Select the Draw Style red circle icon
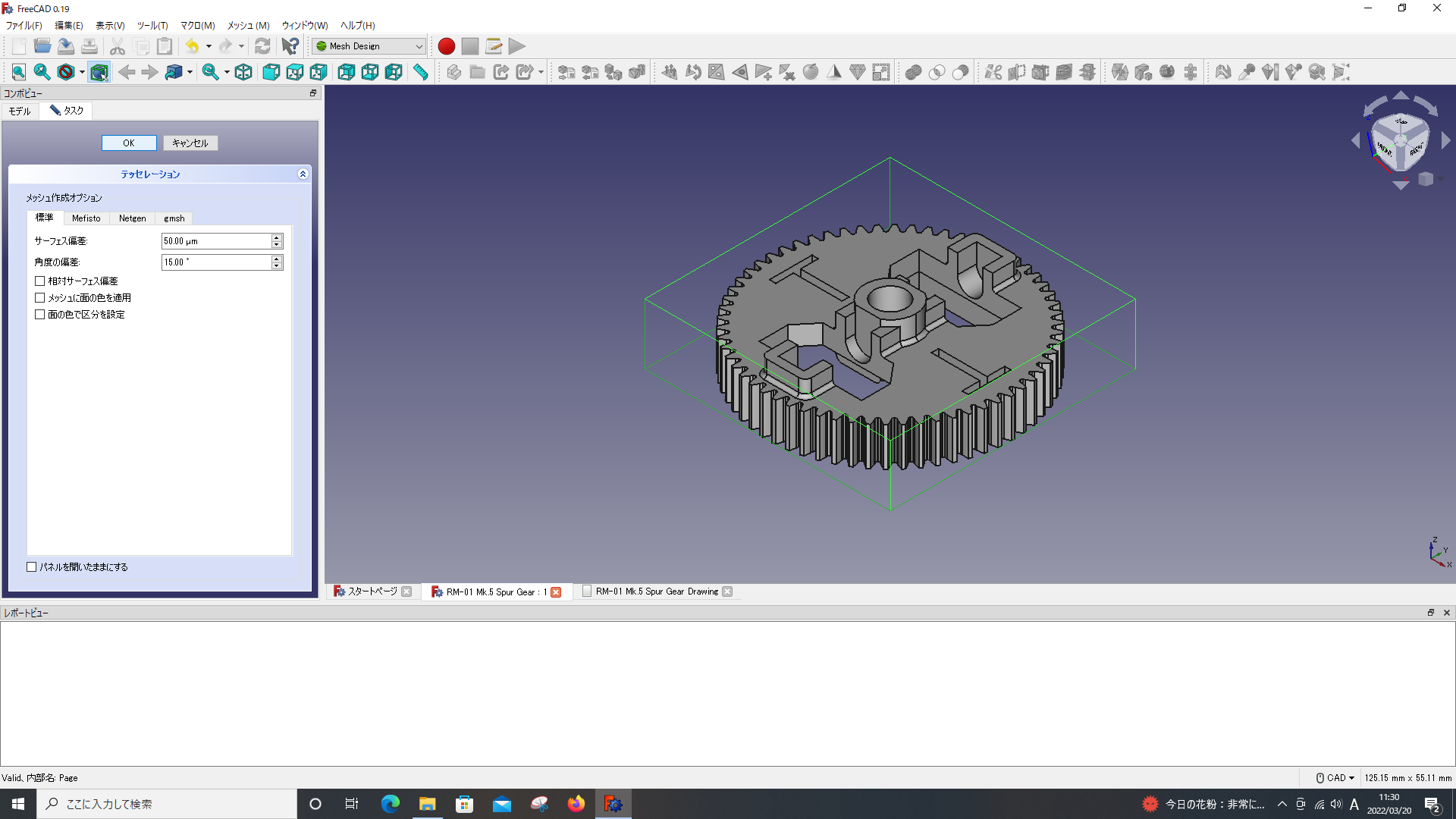1456x819 pixels. (x=66, y=72)
